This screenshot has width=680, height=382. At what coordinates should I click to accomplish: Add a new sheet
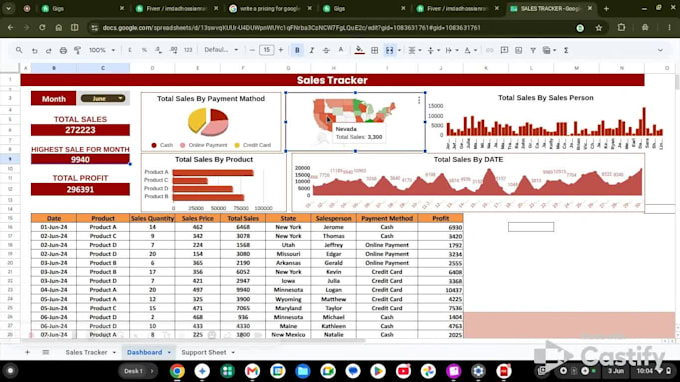(x=27, y=352)
